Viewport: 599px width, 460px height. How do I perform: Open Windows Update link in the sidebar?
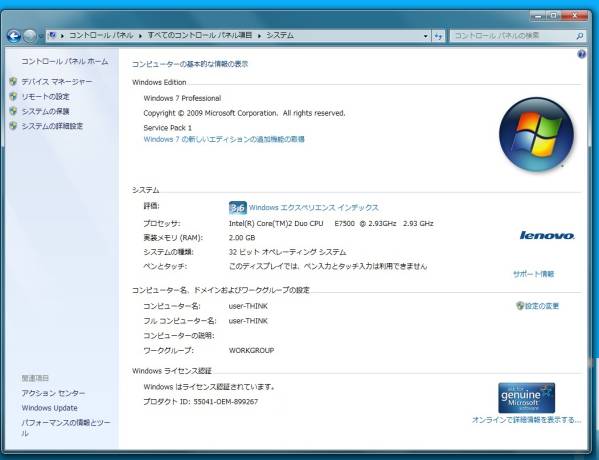click(50, 408)
